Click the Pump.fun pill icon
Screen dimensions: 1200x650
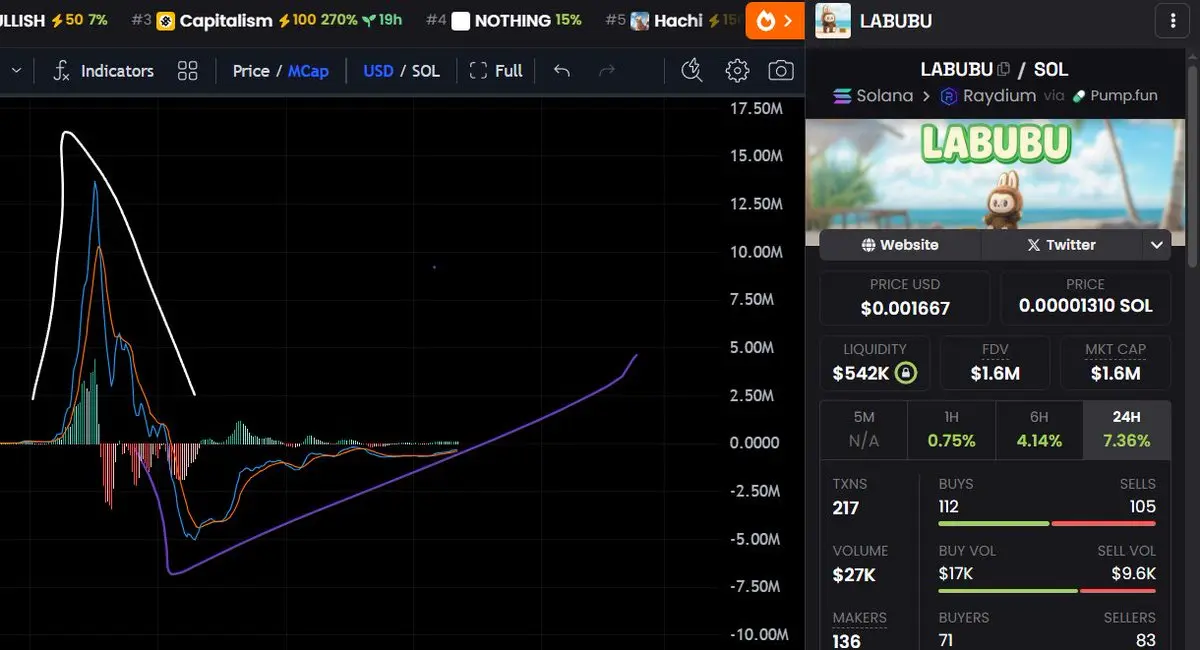coord(1080,96)
